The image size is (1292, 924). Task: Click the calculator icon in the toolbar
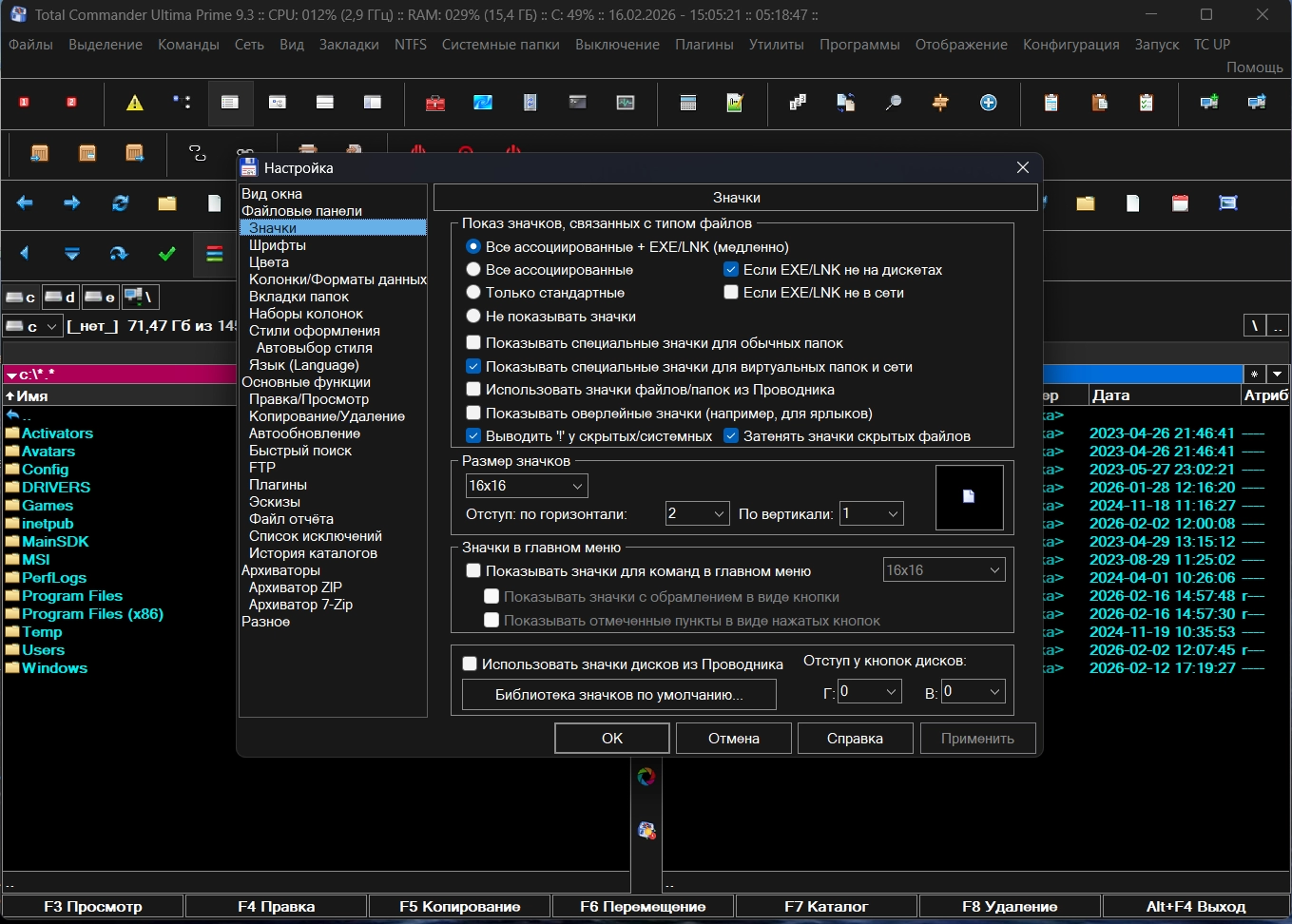688,103
